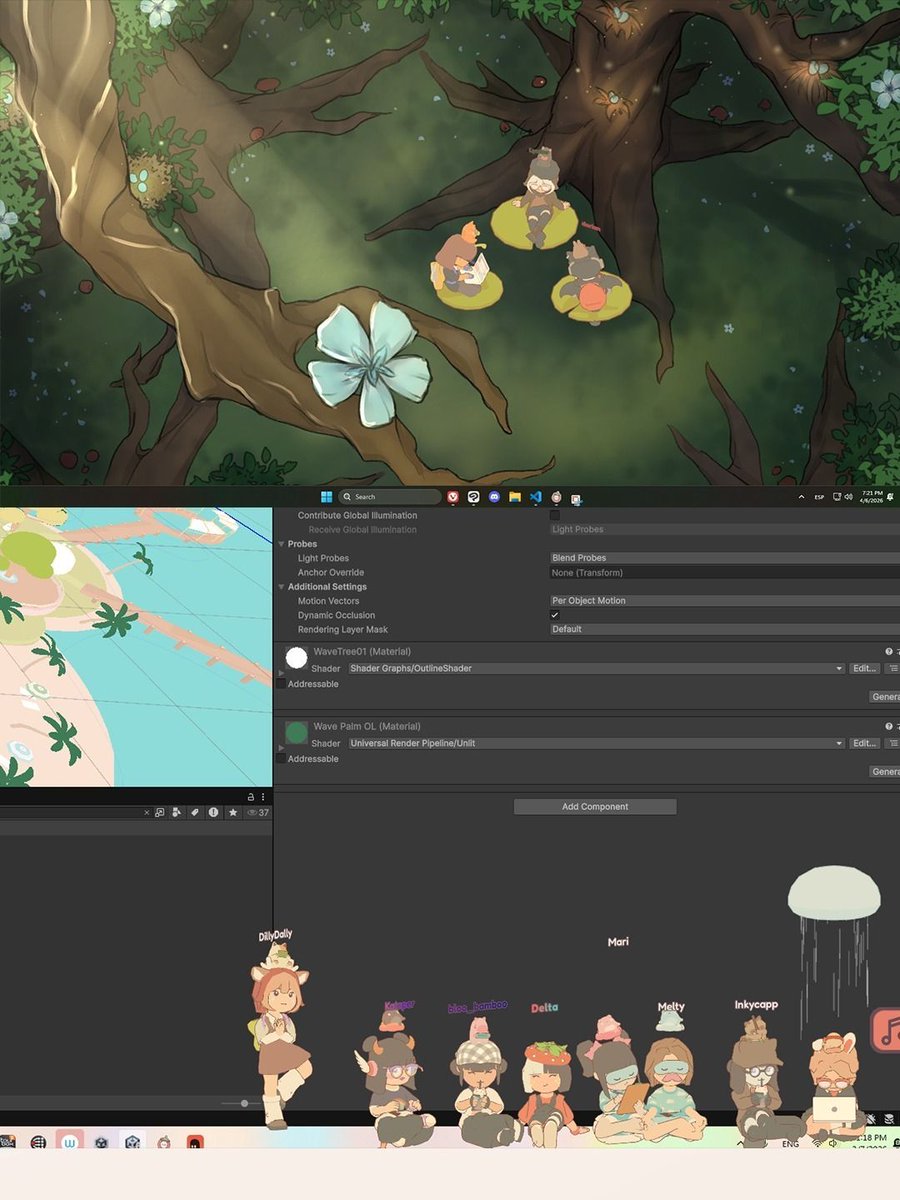
Task: Open File Explorer from the upper taskbar
Action: (x=515, y=496)
